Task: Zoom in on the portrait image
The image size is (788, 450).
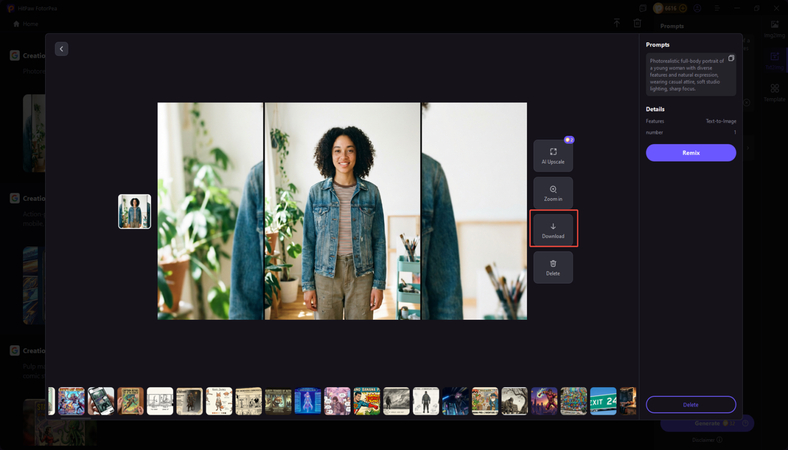Action: [x=553, y=192]
